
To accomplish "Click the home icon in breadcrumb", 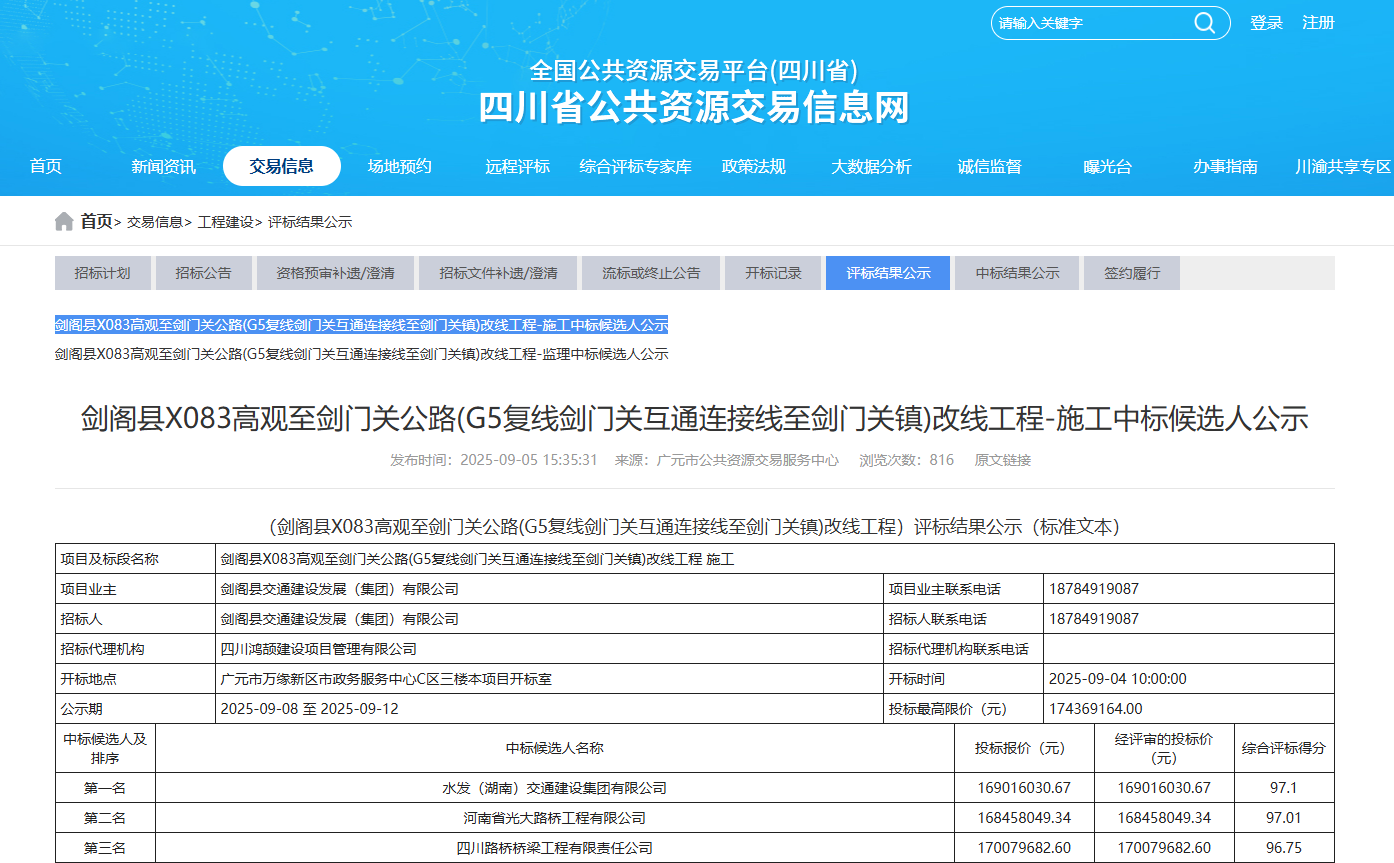I will point(64,220).
